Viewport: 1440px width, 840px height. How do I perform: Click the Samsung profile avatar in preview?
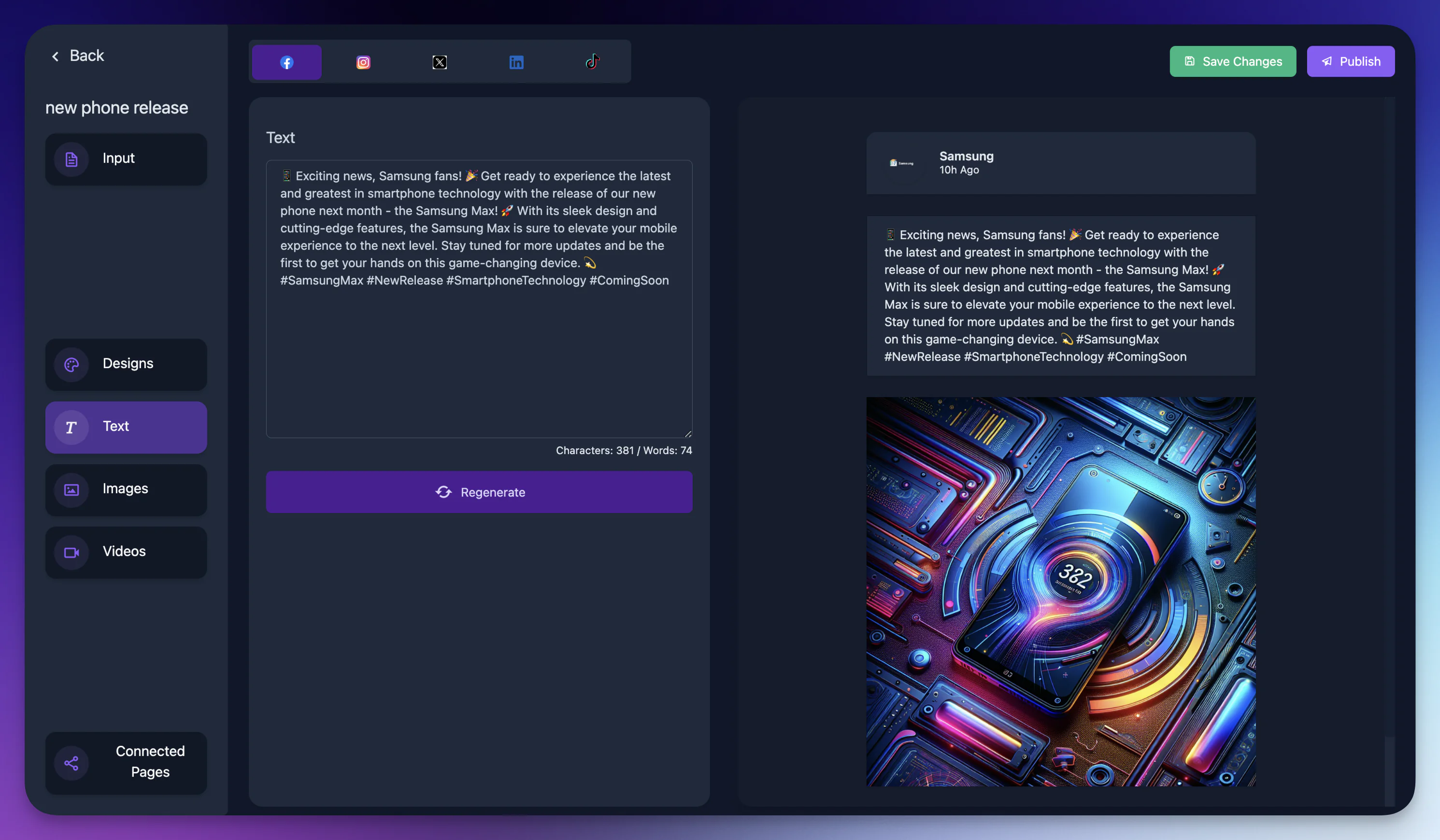point(901,163)
